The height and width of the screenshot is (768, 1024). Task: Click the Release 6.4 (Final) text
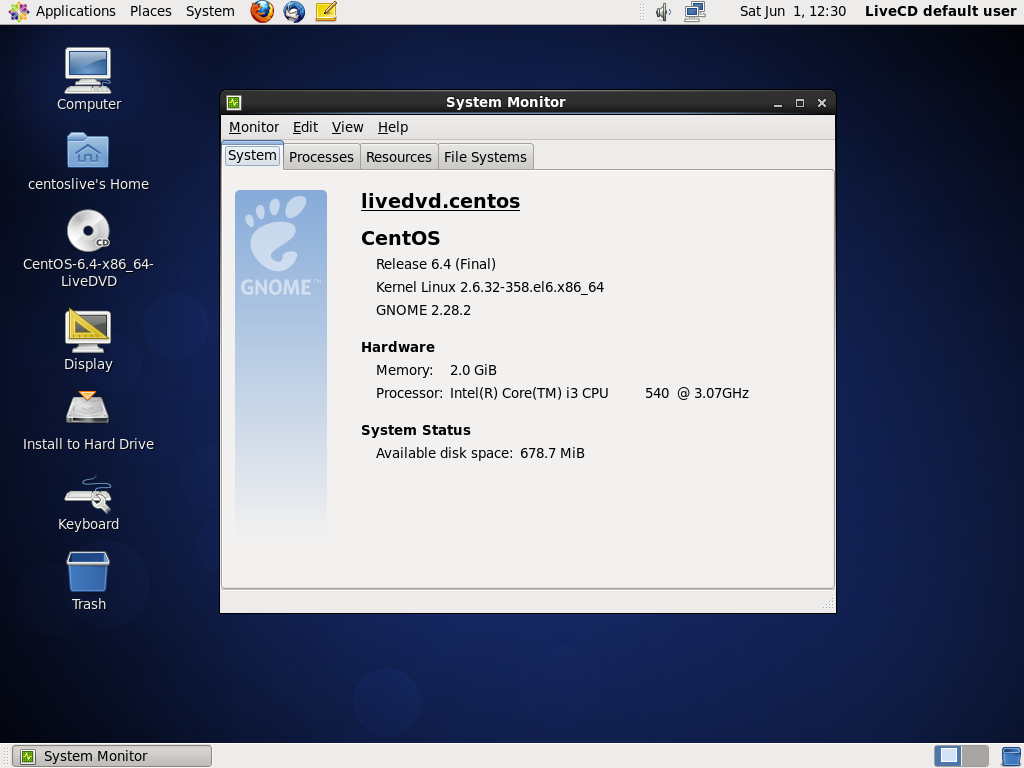pos(436,264)
